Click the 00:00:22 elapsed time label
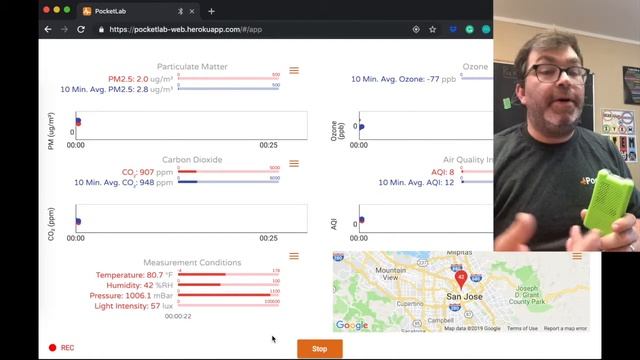 [x=178, y=316]
